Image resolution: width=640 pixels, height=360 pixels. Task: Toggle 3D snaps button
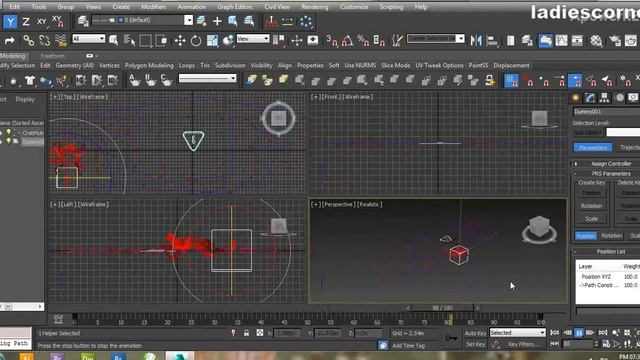point(331,40)
